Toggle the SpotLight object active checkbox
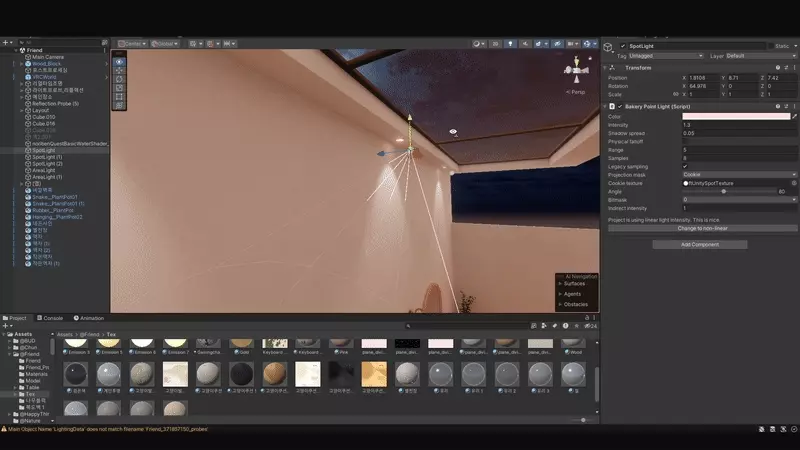 (x=622, y=46)
